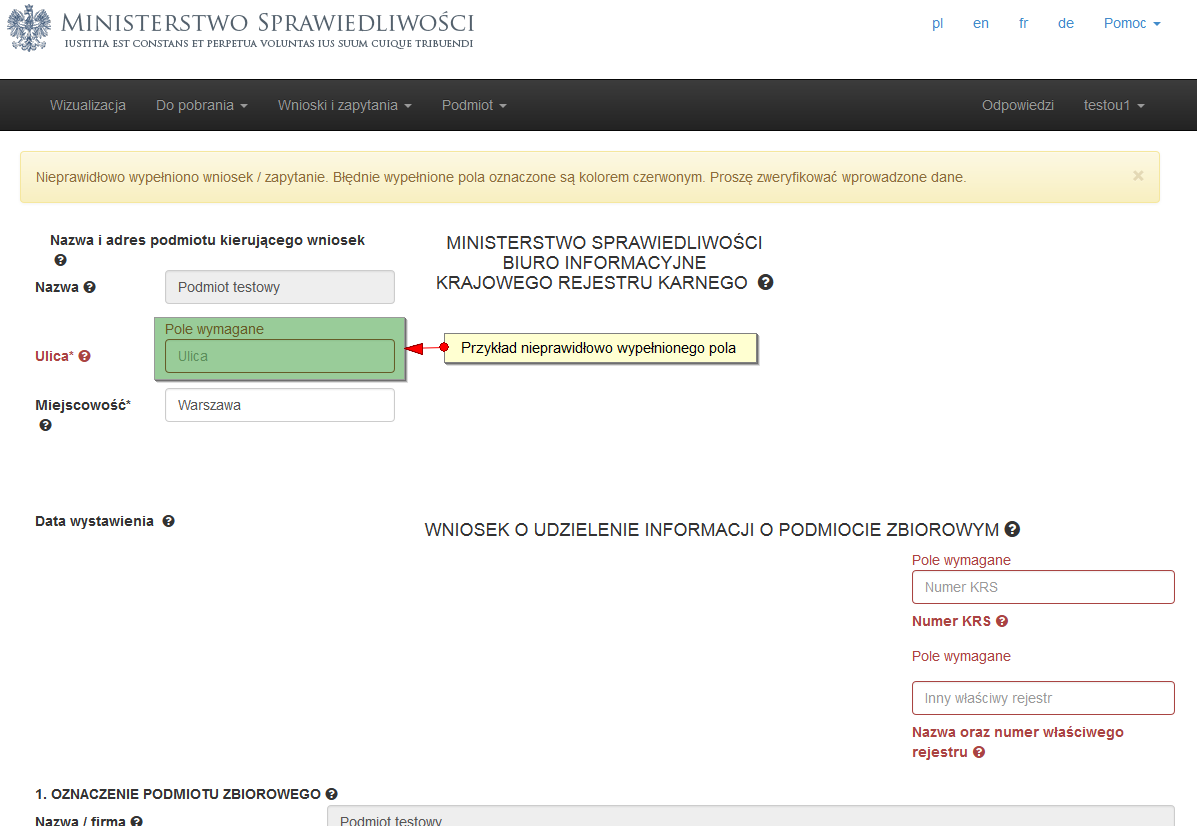Click the Nazwa field 'Podmiot testowy'
The image size is (1197, 826).
click(280, 287)
